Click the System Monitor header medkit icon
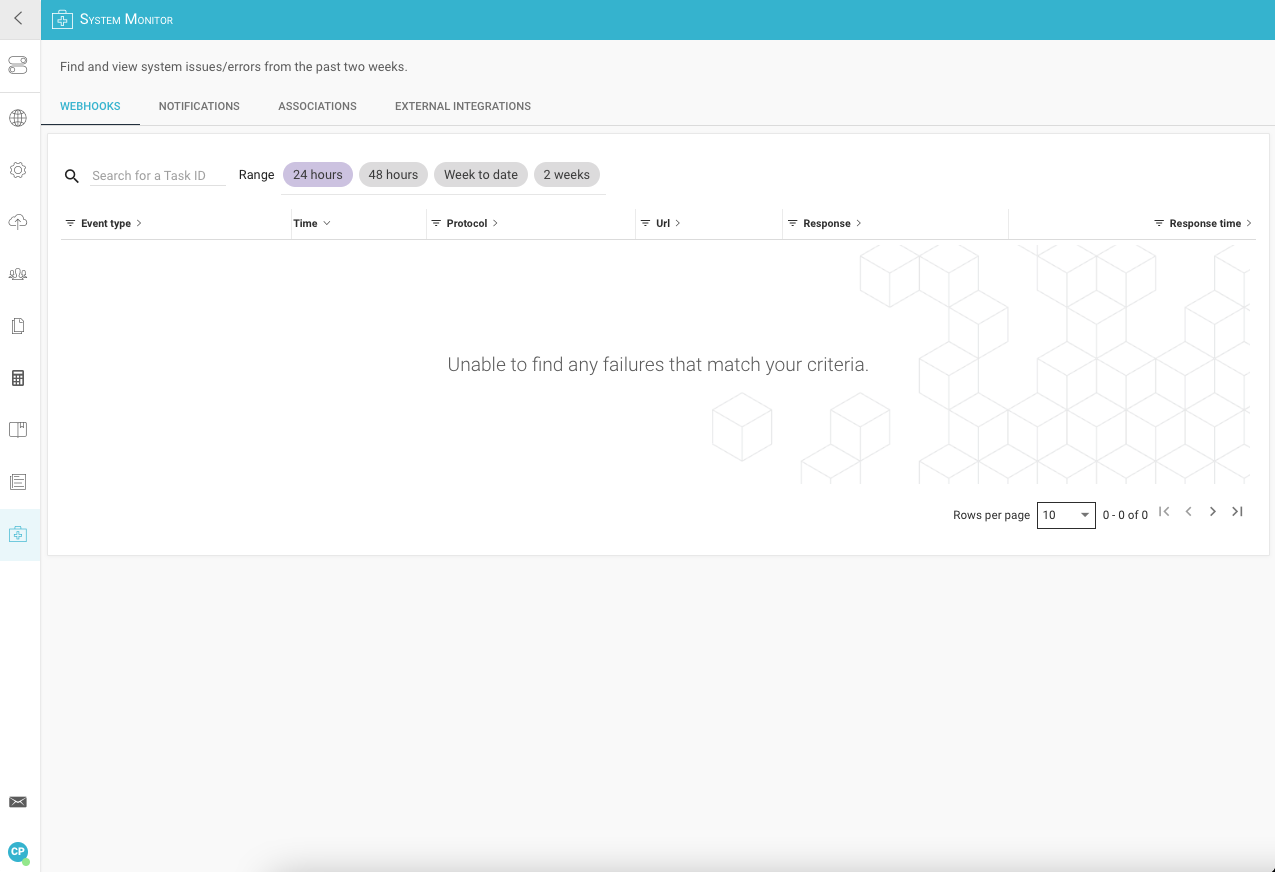The image size is (1275, 872). [x=62, y=20]
